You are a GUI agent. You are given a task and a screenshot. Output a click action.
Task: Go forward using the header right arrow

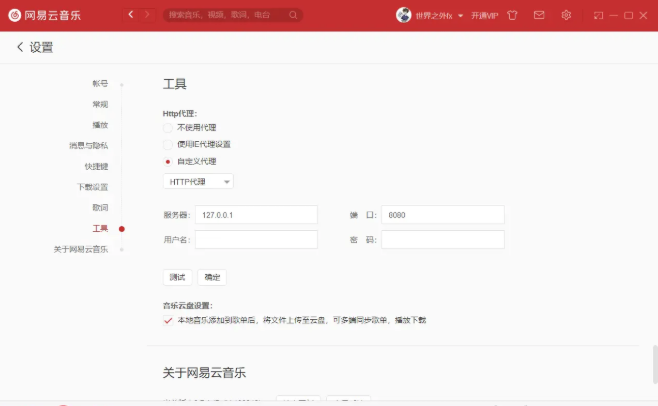(x=147, y=15)
